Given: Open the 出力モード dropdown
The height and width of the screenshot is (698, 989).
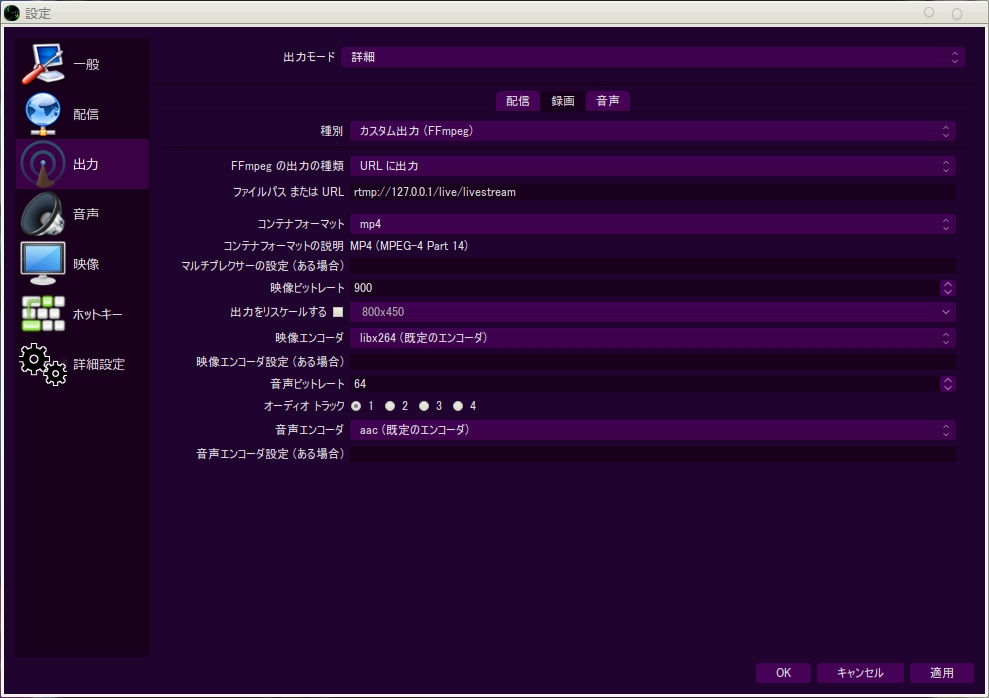Looking at the screenshot, I should tap(653, 57).
